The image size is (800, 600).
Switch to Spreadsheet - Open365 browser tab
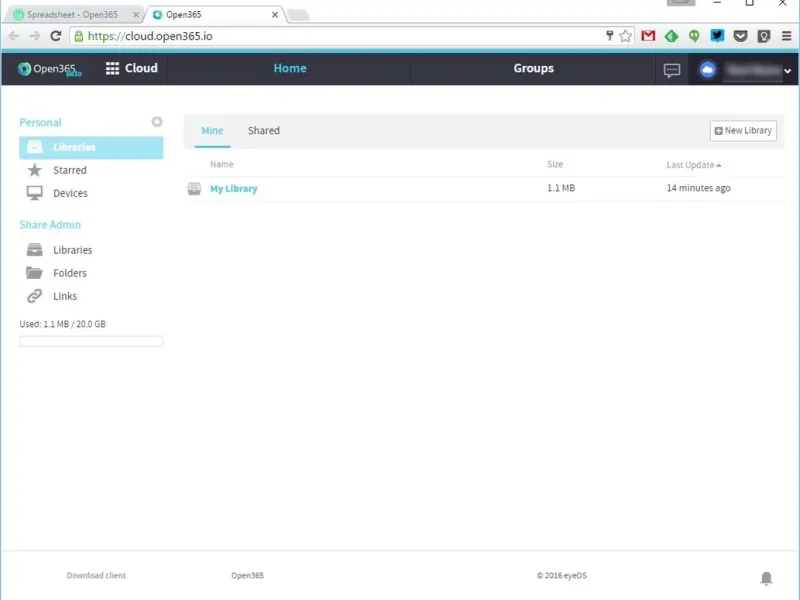[x=72, y=15]
